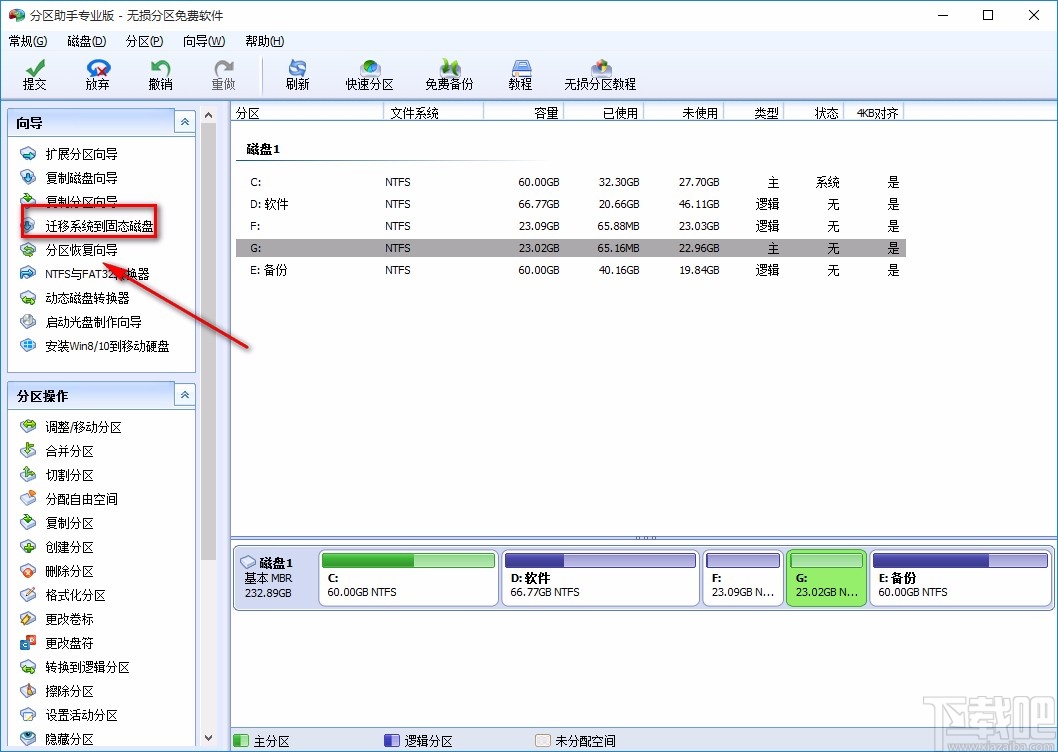Viewport: 1058px width, 752px height.
Task: Select the C: partition row
Action: coord(571,182)
